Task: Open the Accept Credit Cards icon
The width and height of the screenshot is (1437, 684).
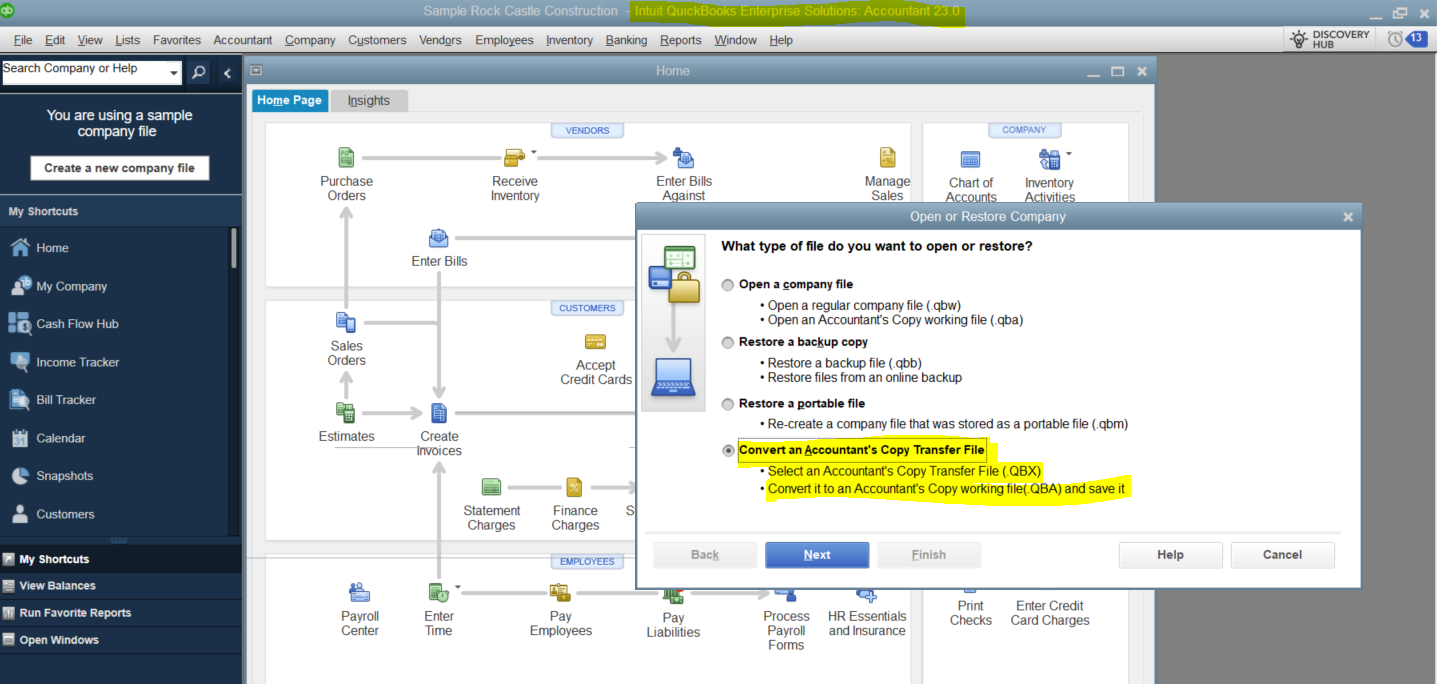Action: coord(595,342)
